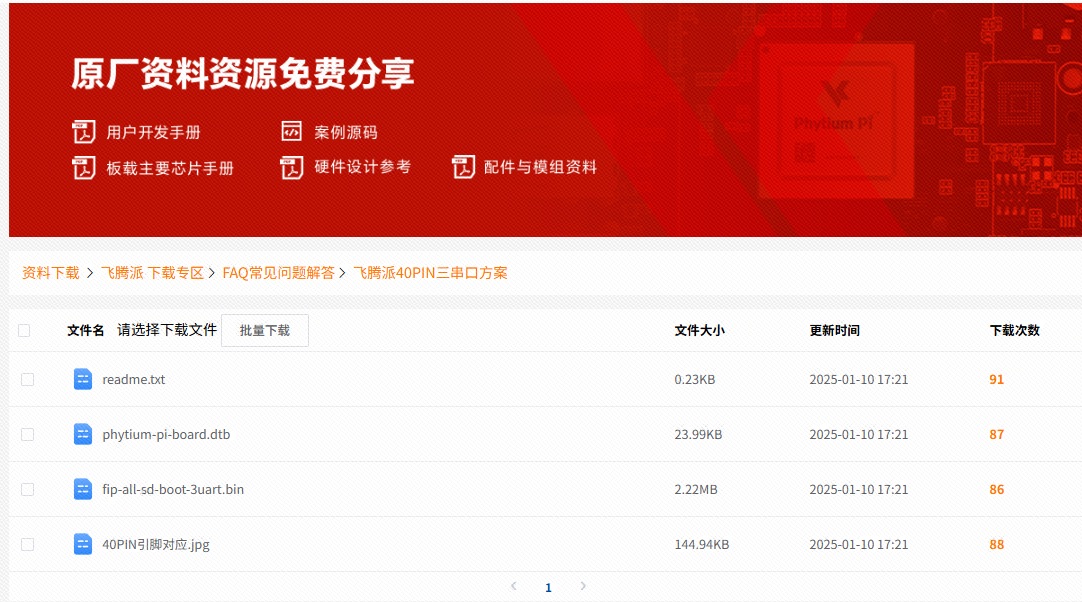Viewport: 1082px width, 602px height.
Task: Click the phytium-pi-board.dtb file icon
Action: pos(83,434)
